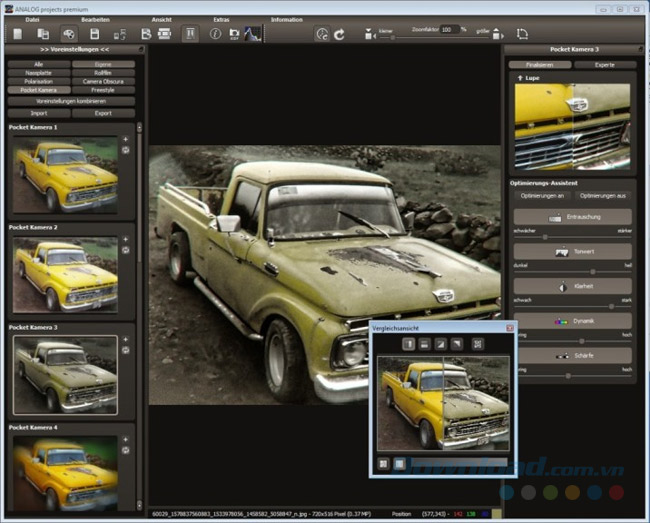Collapse the Voreinstellungen panel header
Screen dimensions: 650x523
(x=73, y=48)
